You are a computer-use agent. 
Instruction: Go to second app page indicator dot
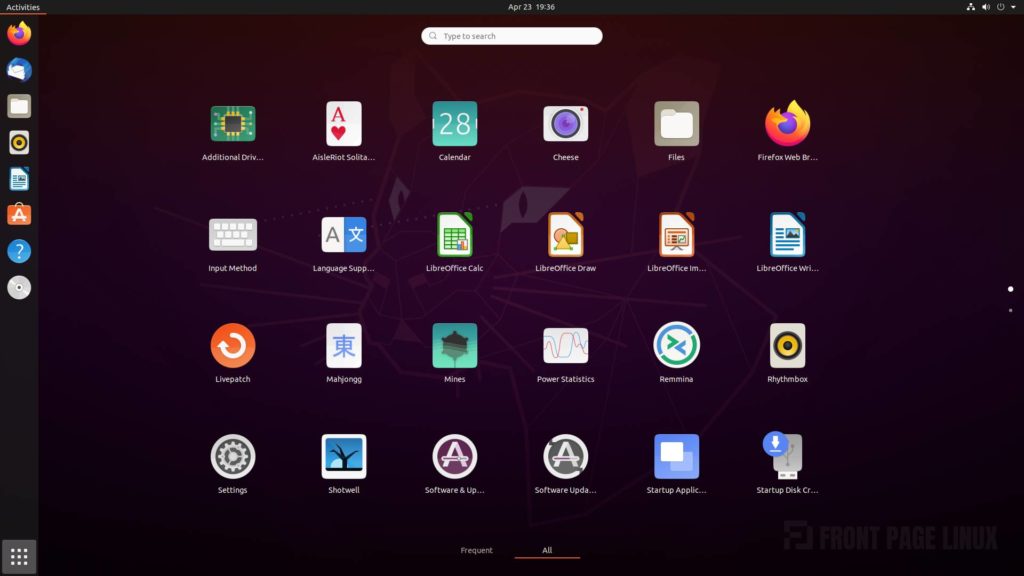coord(1010,310)
